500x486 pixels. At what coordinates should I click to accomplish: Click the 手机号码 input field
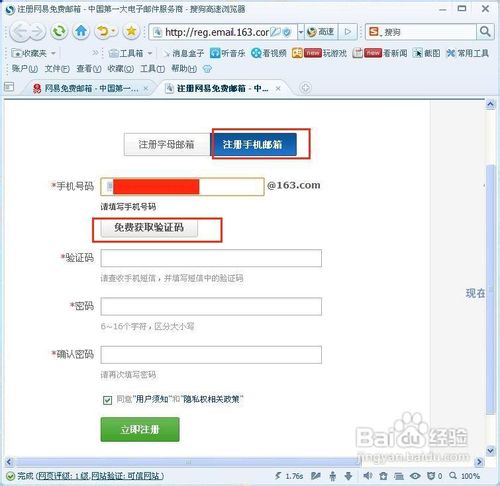tap(182, 186)
